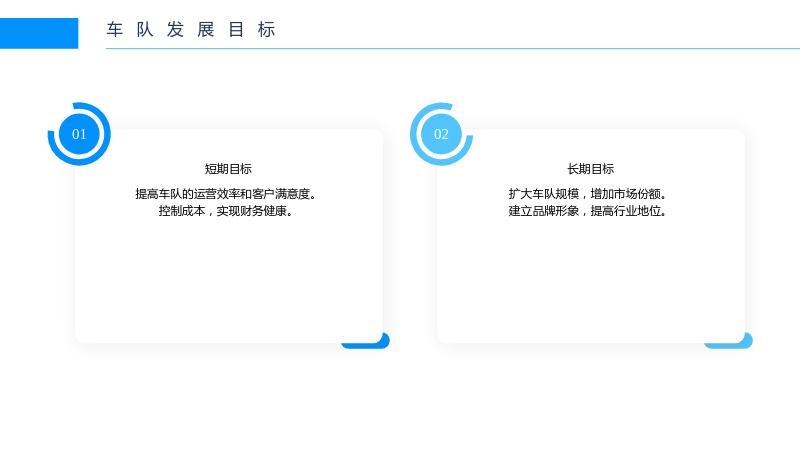Click the 01 numbered circle badge
This screenshot has width=800, height=450.
79,134
